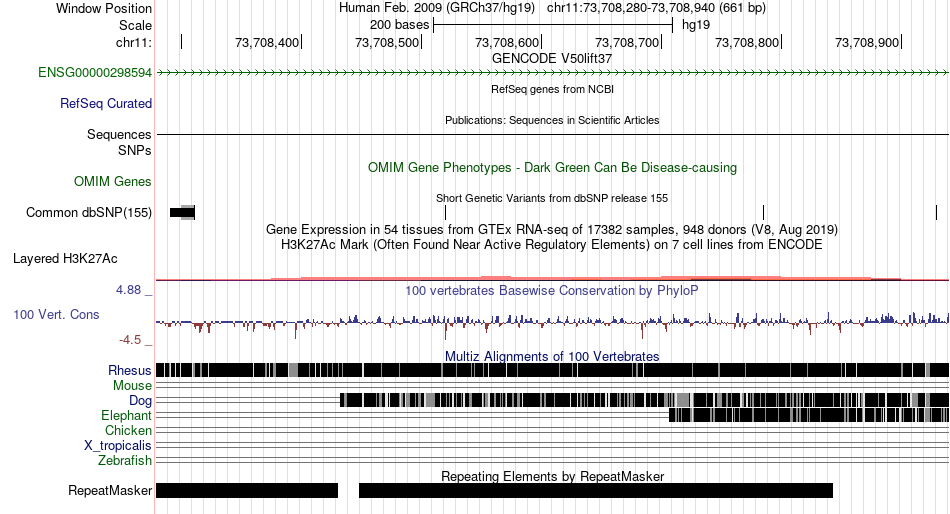Open Short Genetic Variants from dbSNP title
The height and width of the screenshot is (514, 950).
pyautogui.click(x=552, y=198)
